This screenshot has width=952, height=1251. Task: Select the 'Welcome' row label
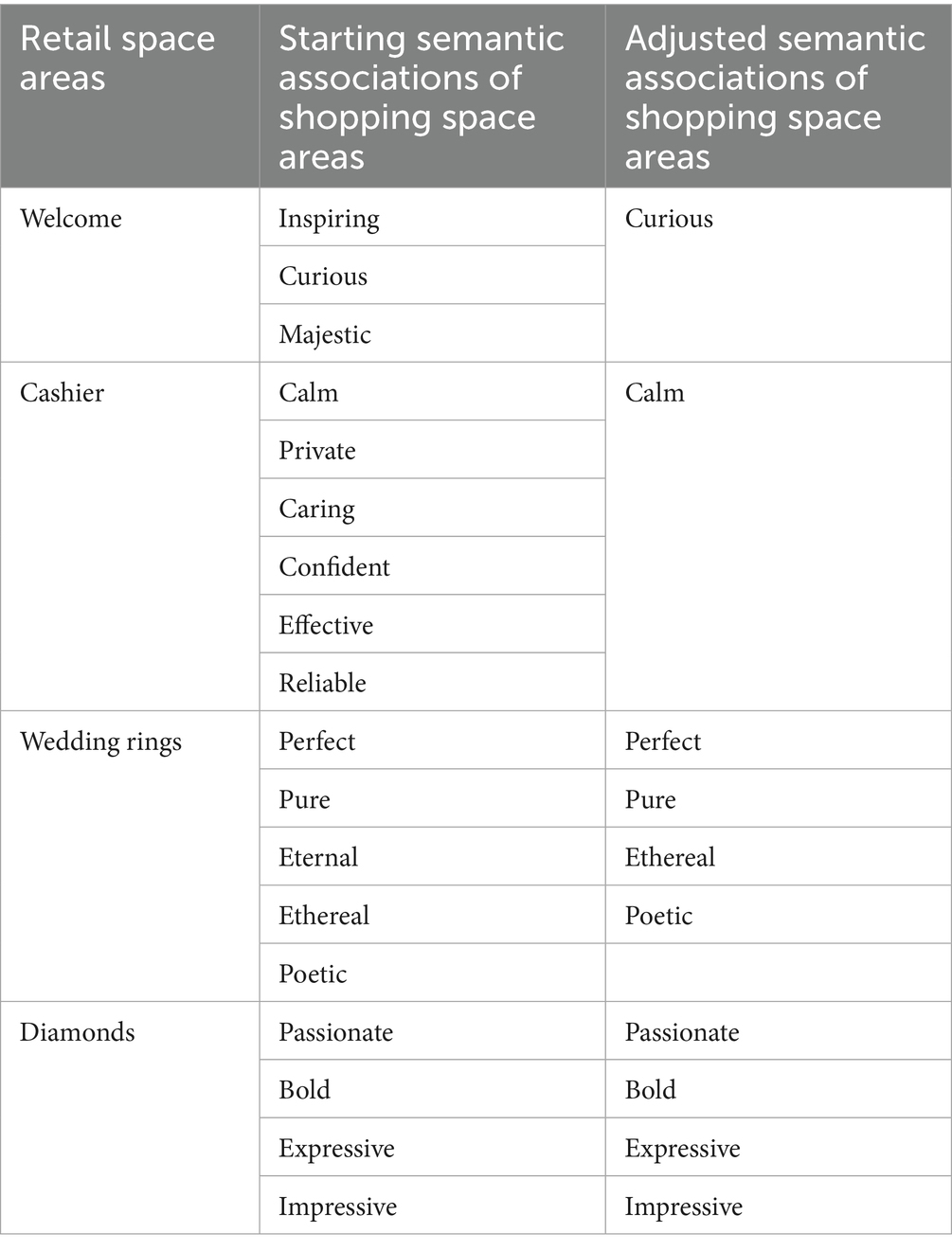click(71, 219)
